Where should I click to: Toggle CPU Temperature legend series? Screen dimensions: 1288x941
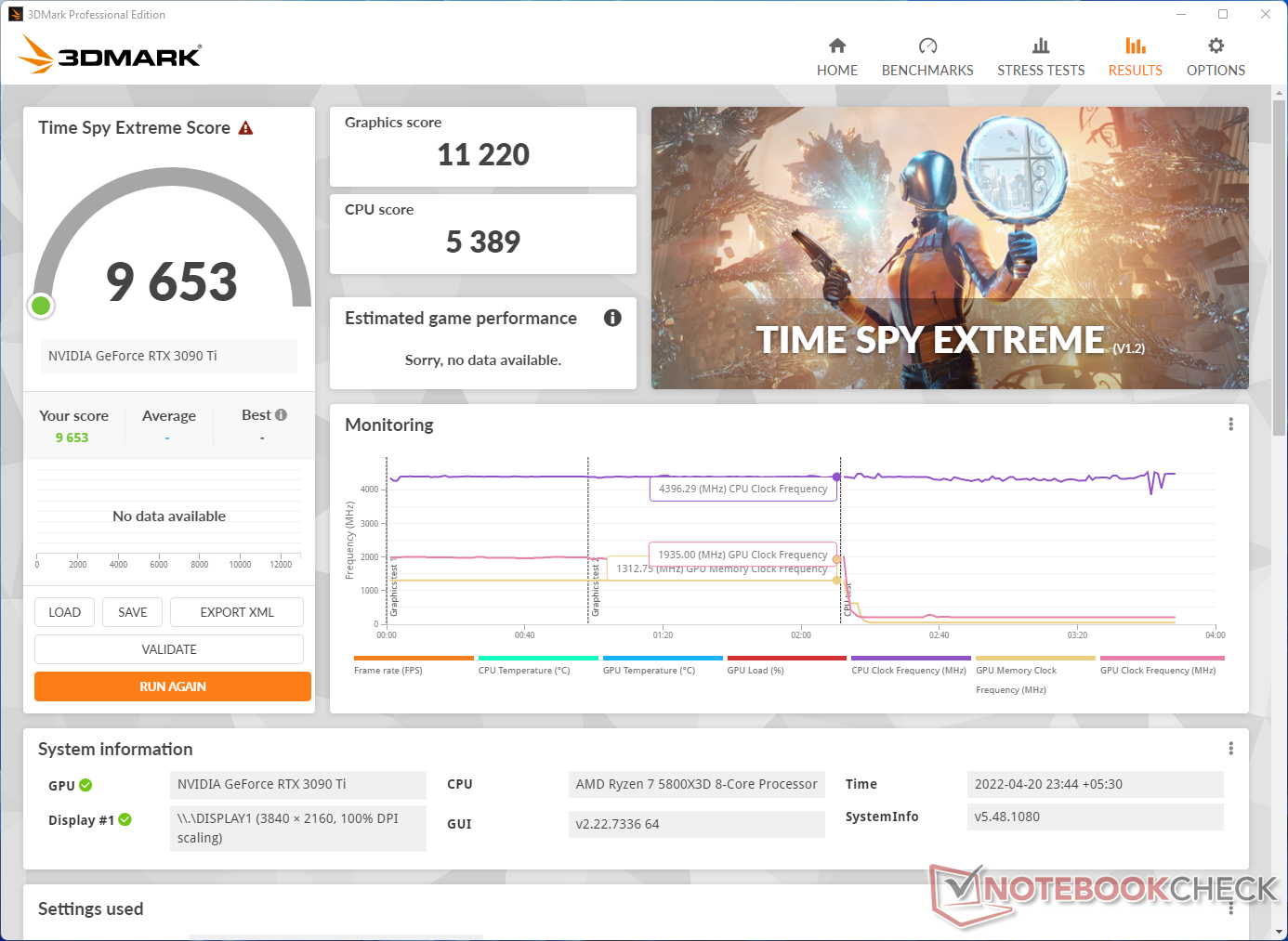pyautogui.click(x=538, y=665)
